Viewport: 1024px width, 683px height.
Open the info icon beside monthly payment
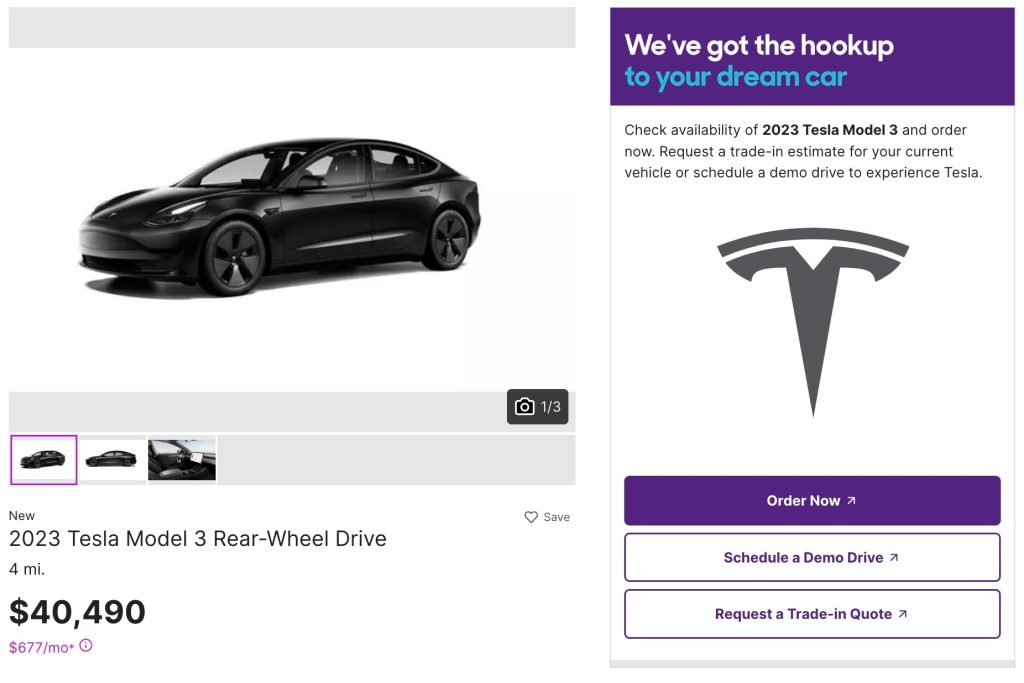click(86, 646)
